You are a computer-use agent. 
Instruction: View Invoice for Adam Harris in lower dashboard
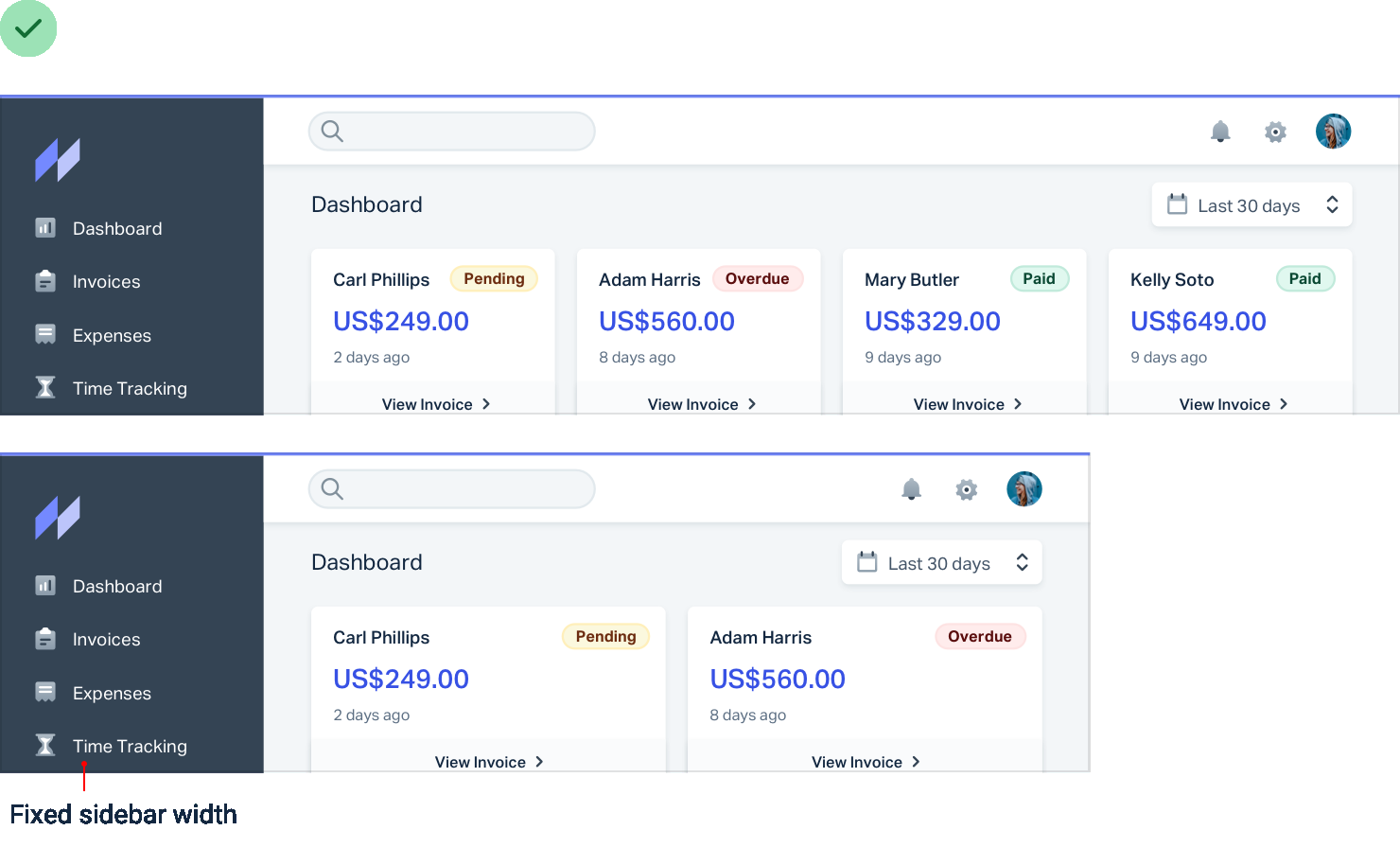866,762
